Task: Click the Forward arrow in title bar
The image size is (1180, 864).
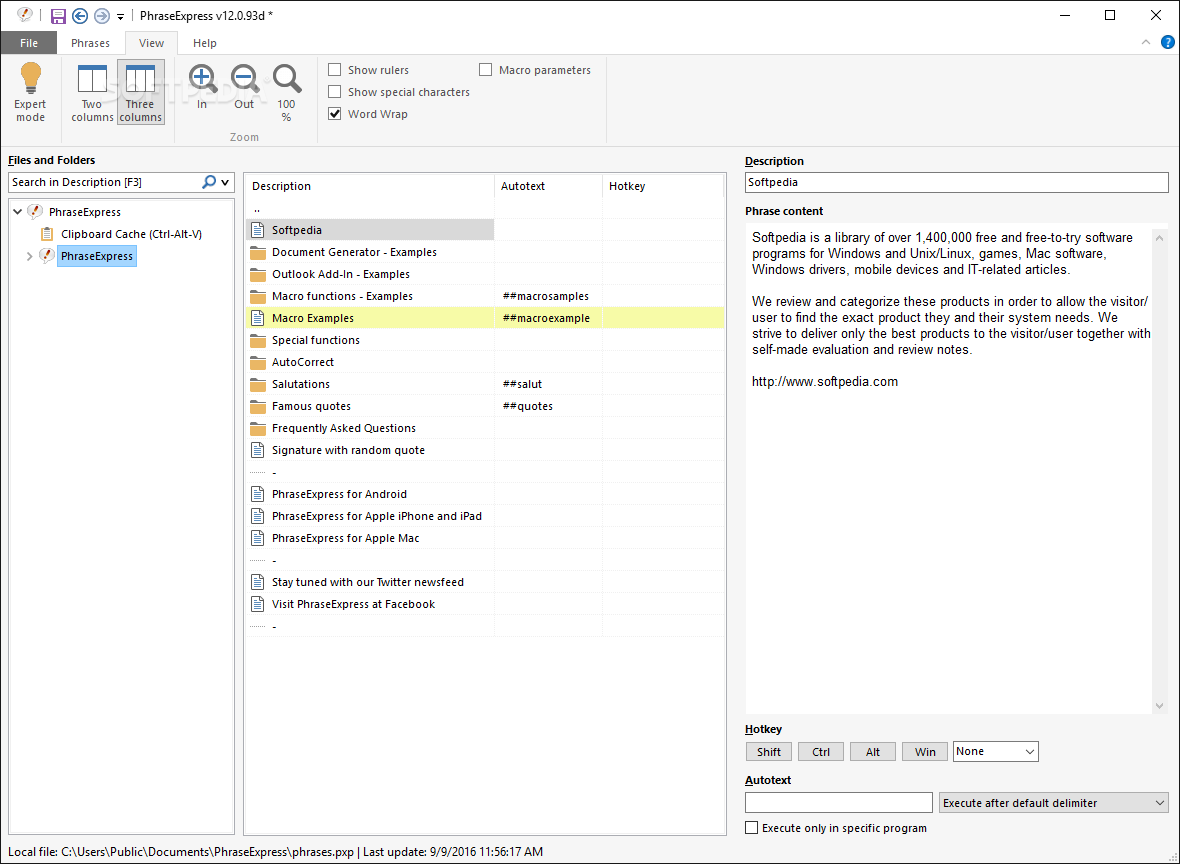Action: [x=102, y=16]
